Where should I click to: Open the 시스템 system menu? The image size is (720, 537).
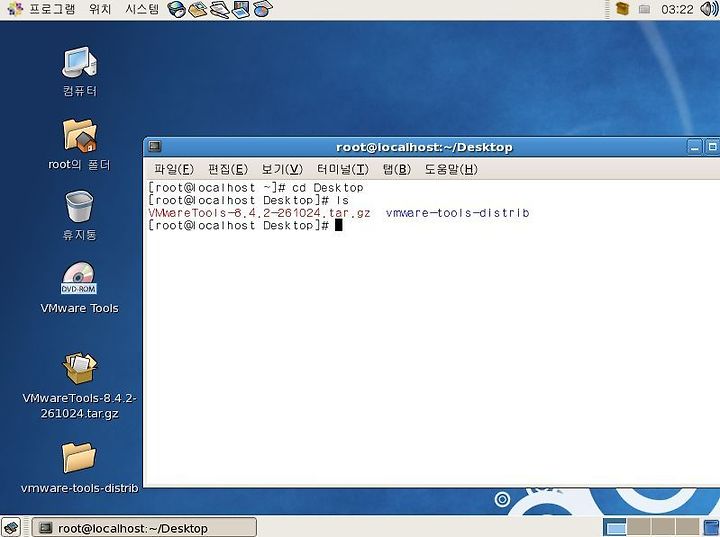tap(142, 9)
